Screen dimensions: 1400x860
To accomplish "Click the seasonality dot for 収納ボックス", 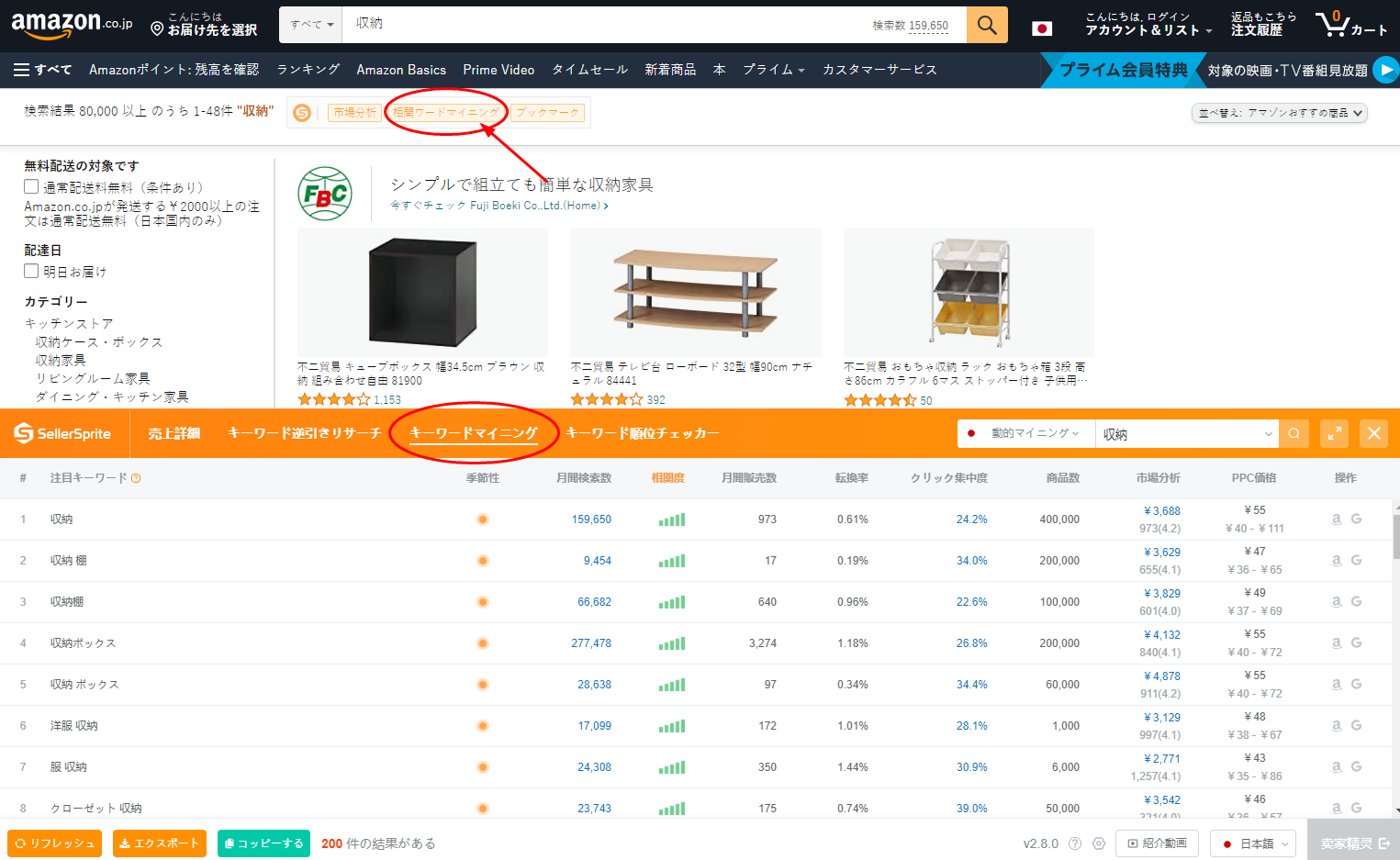I will [483, 643].
